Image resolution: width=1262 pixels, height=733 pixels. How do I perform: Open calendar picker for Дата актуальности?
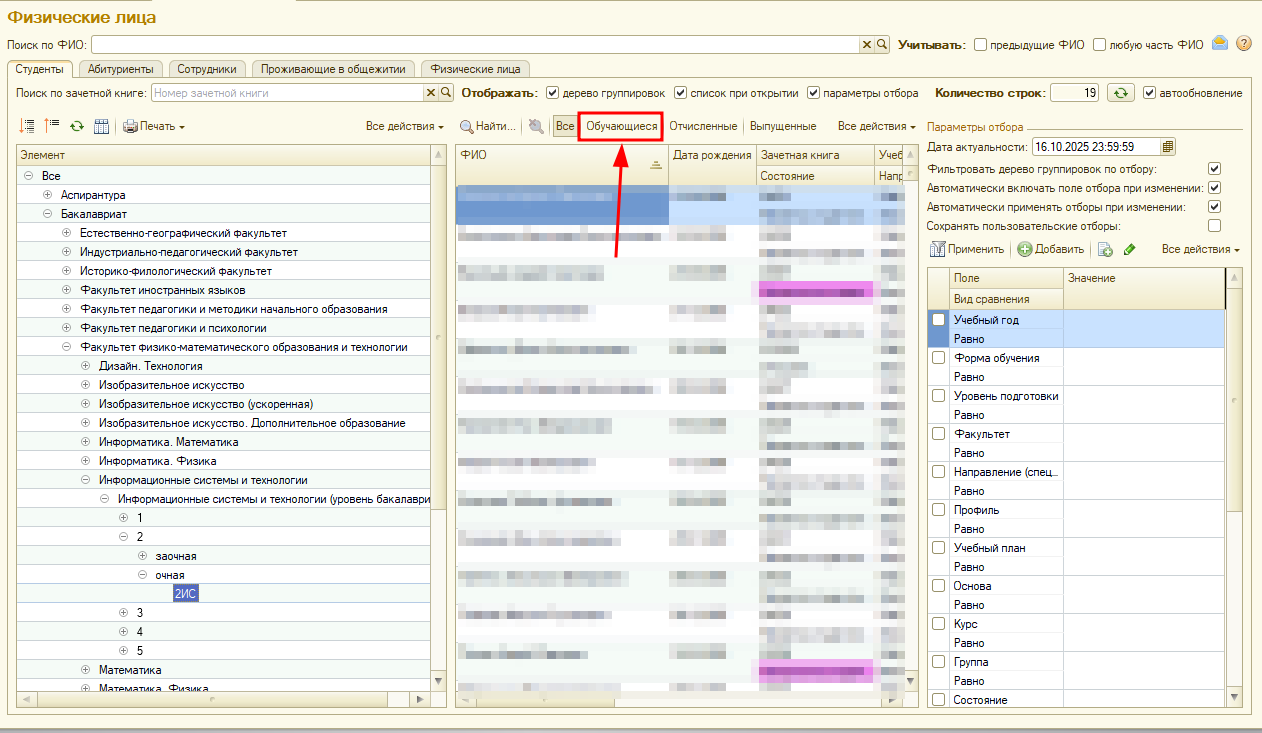point(1168,147)
